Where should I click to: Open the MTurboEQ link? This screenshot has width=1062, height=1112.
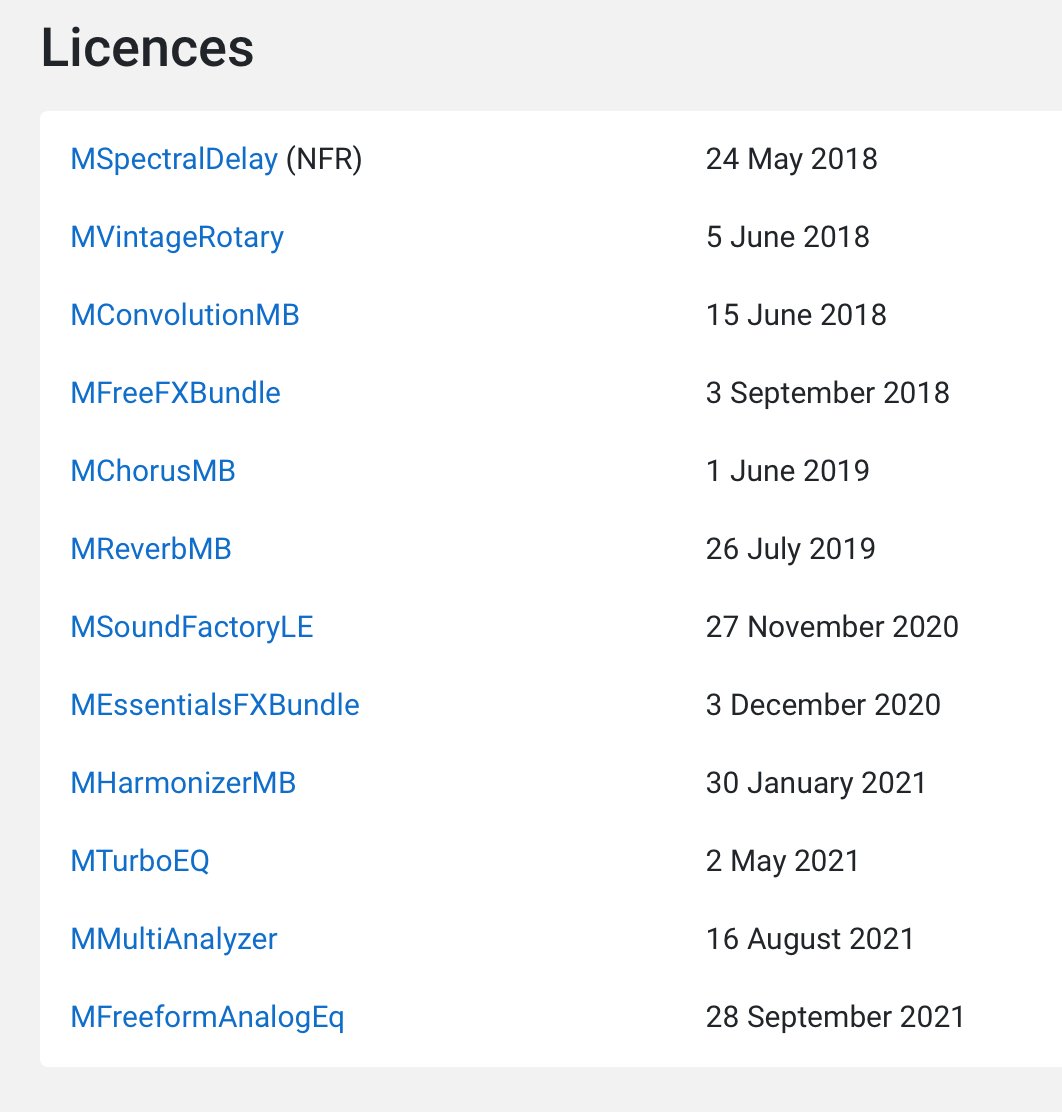(x=140, y=861)
